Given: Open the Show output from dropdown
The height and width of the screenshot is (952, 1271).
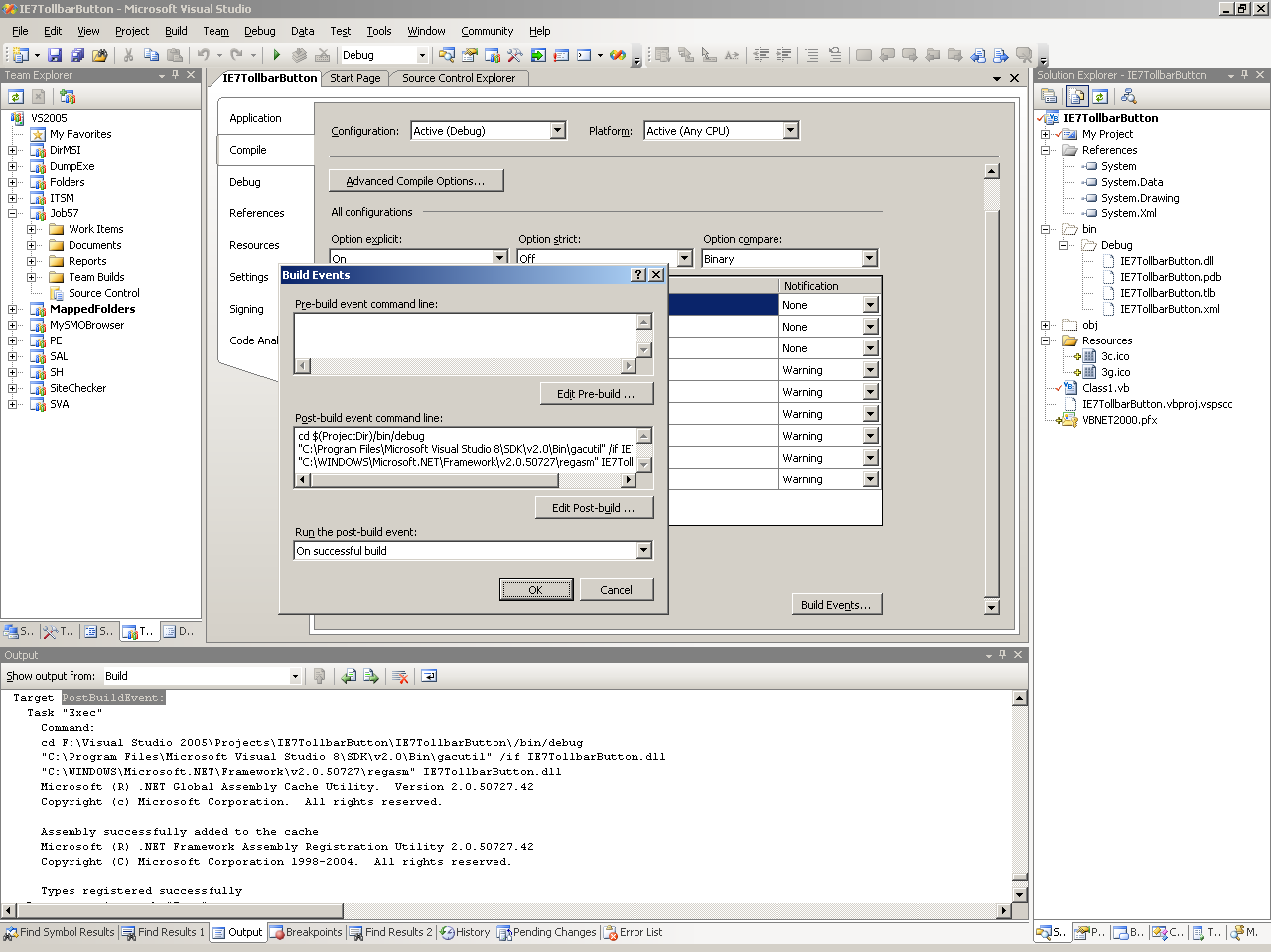Looking at the screenshot, I should pyautogui.click(x=295, y=676).
